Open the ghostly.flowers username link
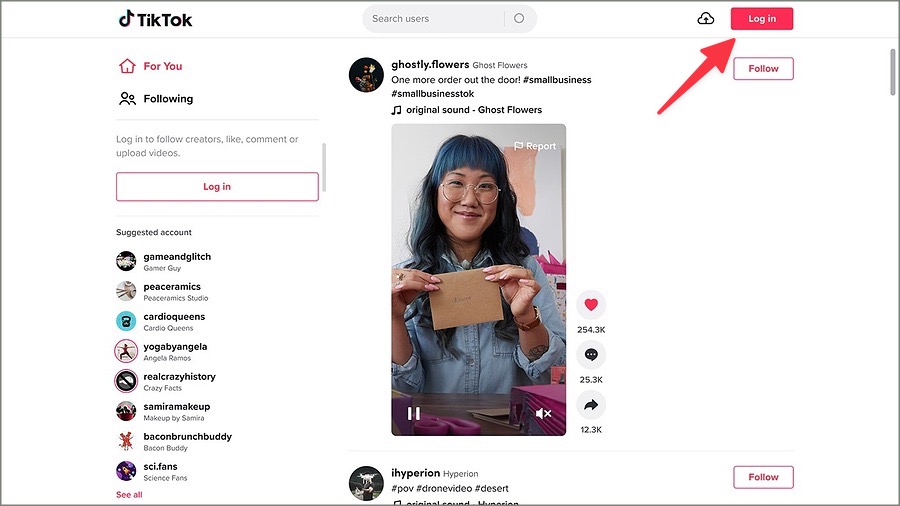The image size is (900, 506). point(430,65)
